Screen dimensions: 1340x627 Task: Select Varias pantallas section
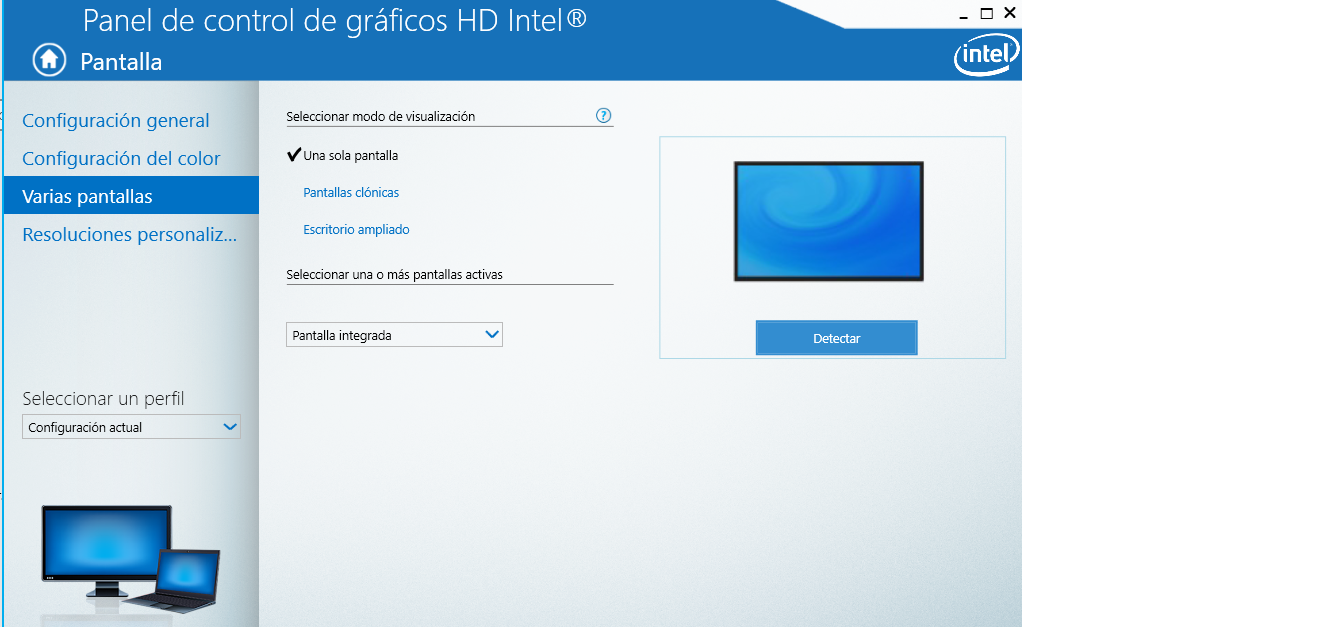[131, 196]
